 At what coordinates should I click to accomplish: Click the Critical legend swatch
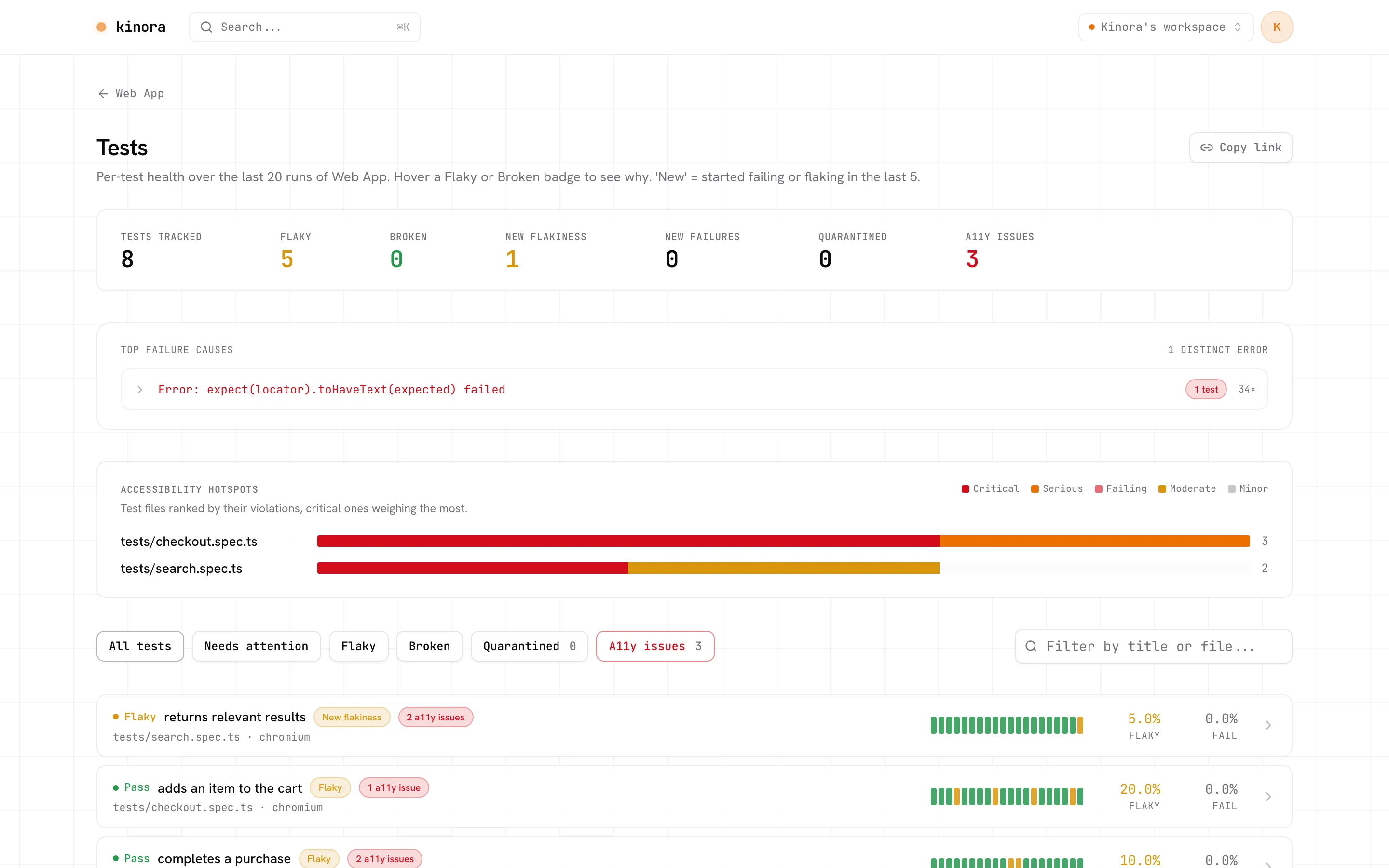[966, 489]
